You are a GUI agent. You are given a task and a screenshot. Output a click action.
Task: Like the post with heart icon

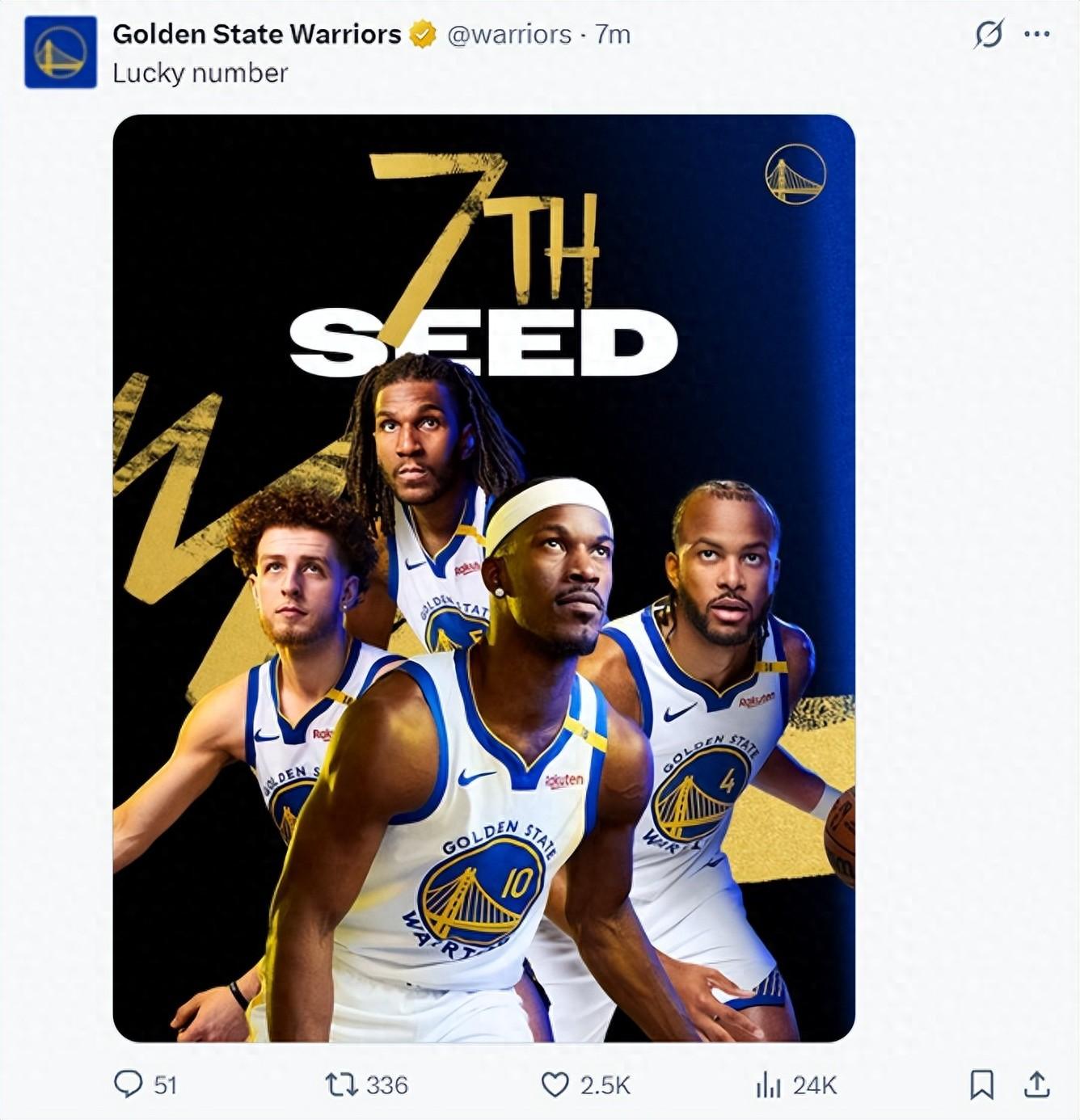click(x=555, y=1084)
